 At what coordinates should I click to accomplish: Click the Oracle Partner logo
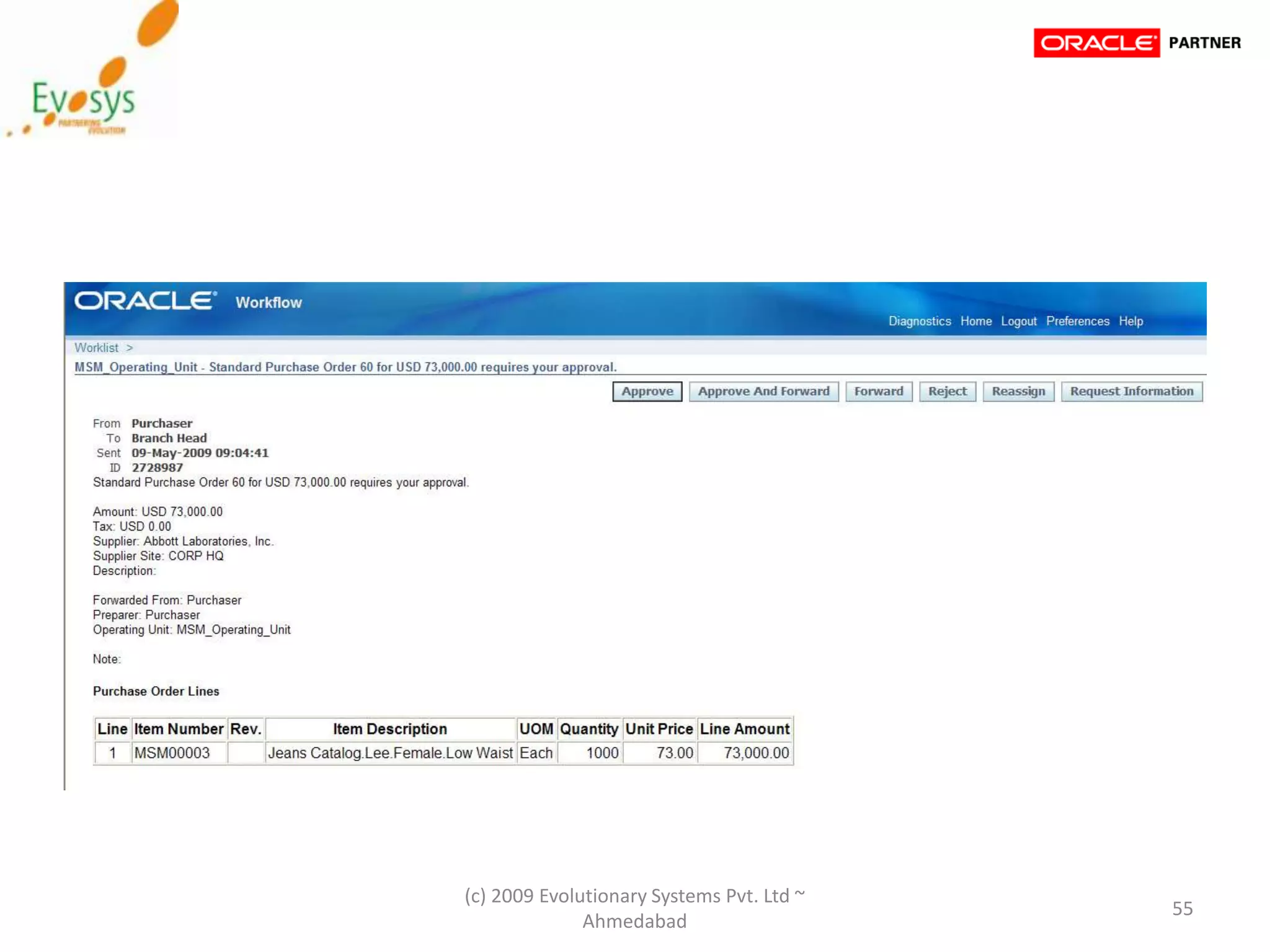pos(1137,43)
